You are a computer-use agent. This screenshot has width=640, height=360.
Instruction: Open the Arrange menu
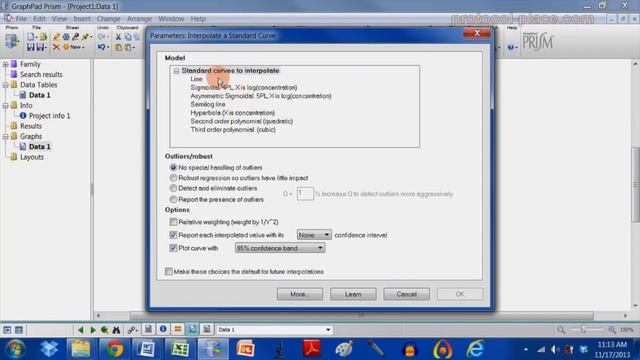click(x=139, y=19)
